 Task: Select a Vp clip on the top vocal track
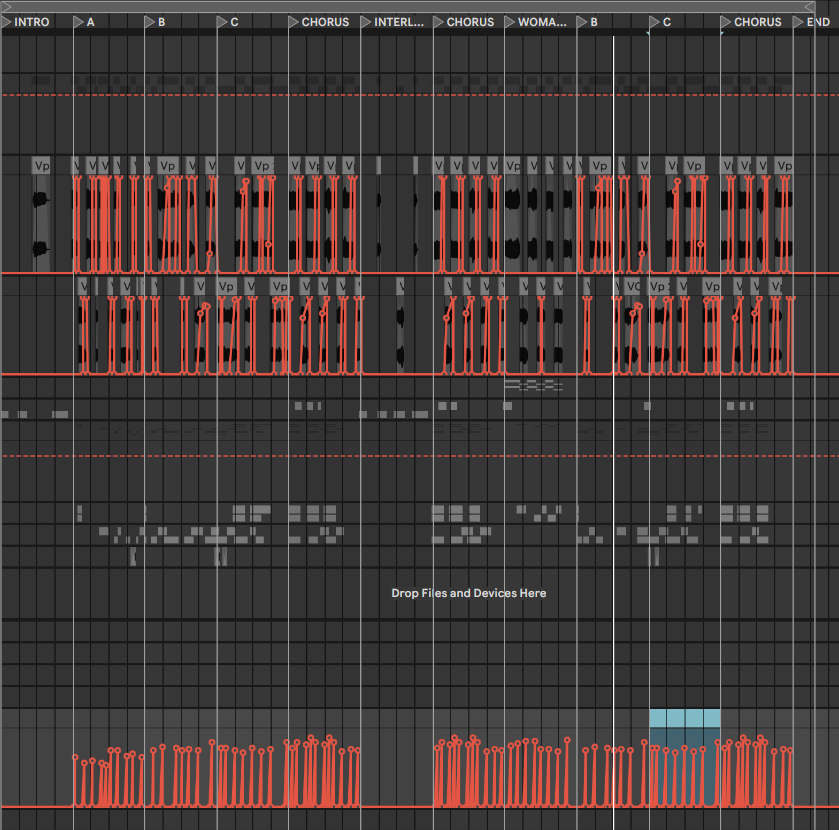[x=40, y=166]
